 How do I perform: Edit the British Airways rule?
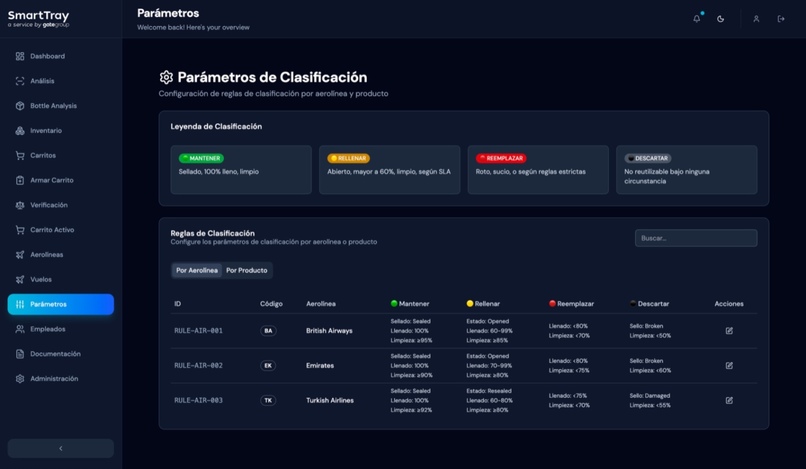click(x=729, y=331)
